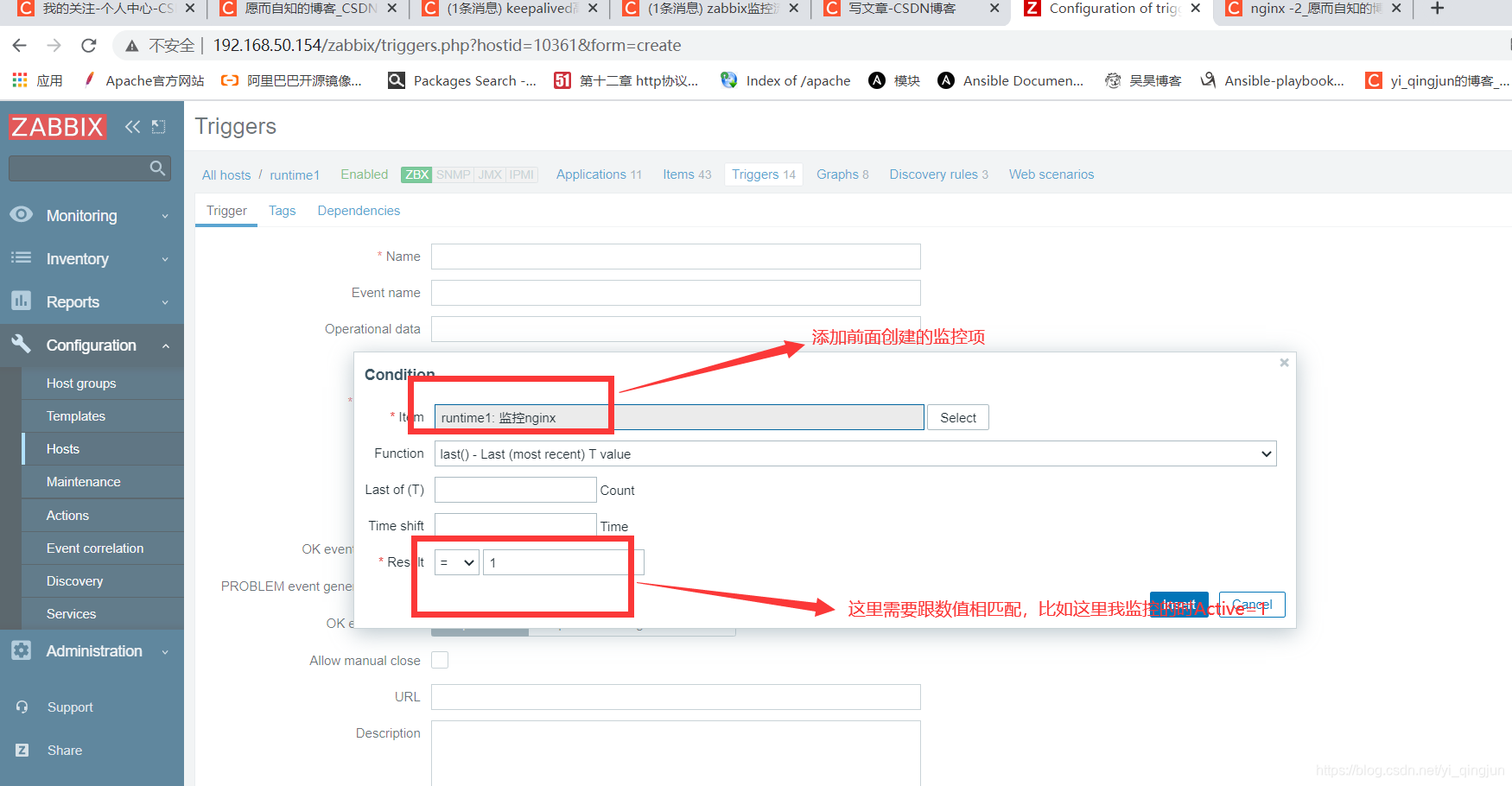Viewport: 1512px width, 786px height.
Task: Toggle the sidebar hide/kiosk icon
Action: click(x=158, y=127)
